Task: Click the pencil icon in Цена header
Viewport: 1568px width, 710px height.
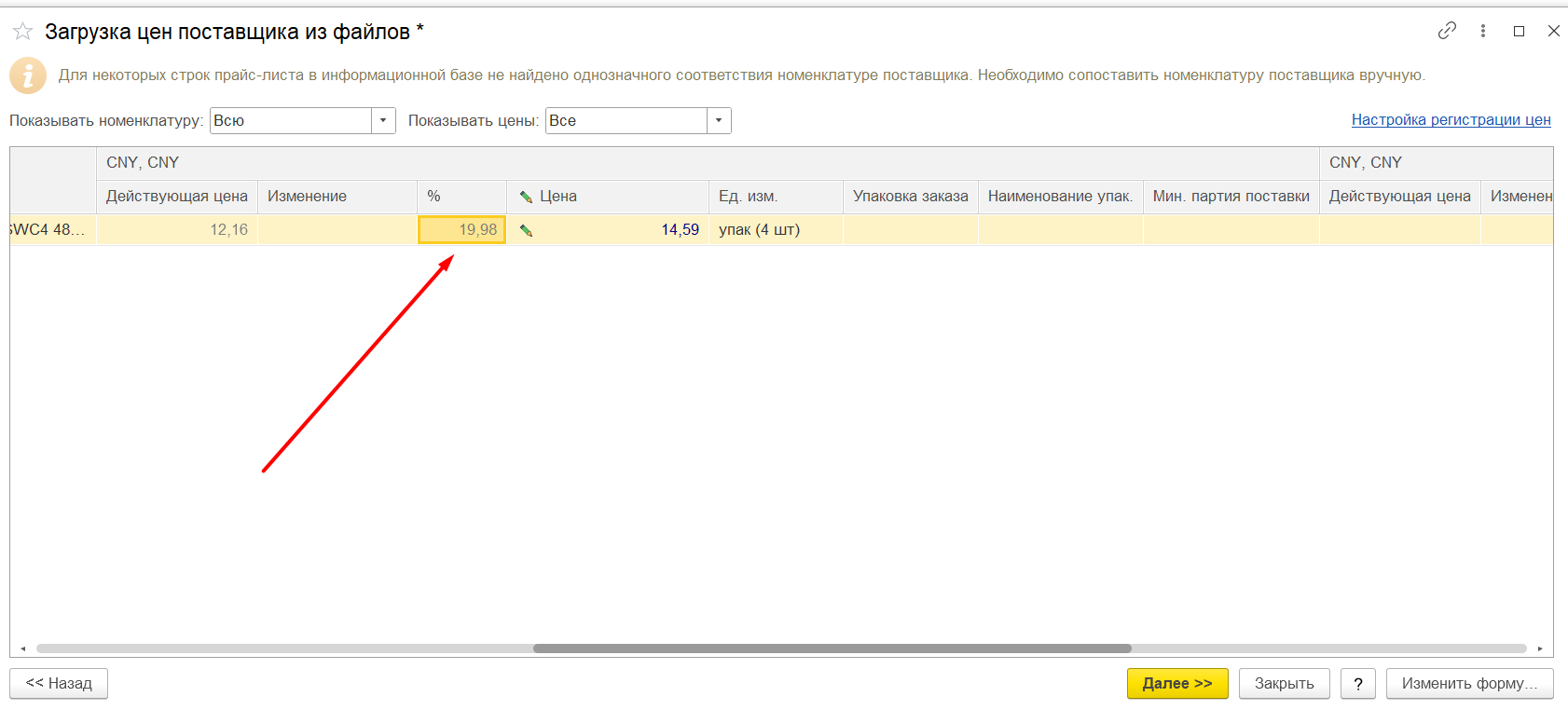Action: (x=526, y=197)
